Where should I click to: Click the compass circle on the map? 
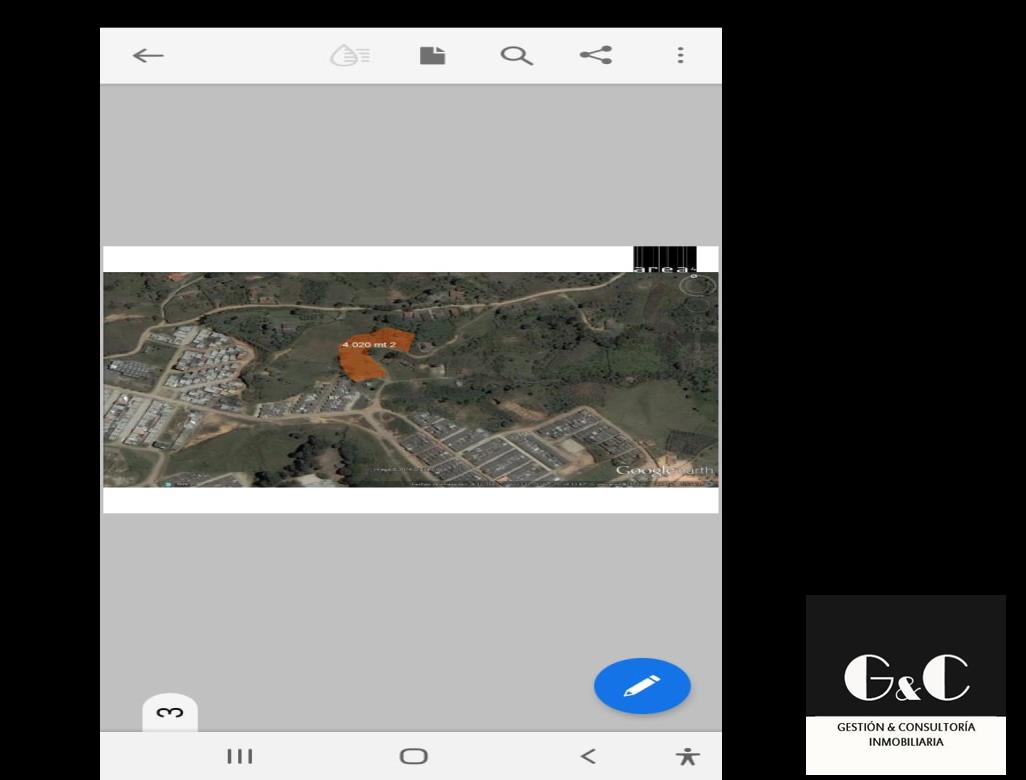[698, 285]
